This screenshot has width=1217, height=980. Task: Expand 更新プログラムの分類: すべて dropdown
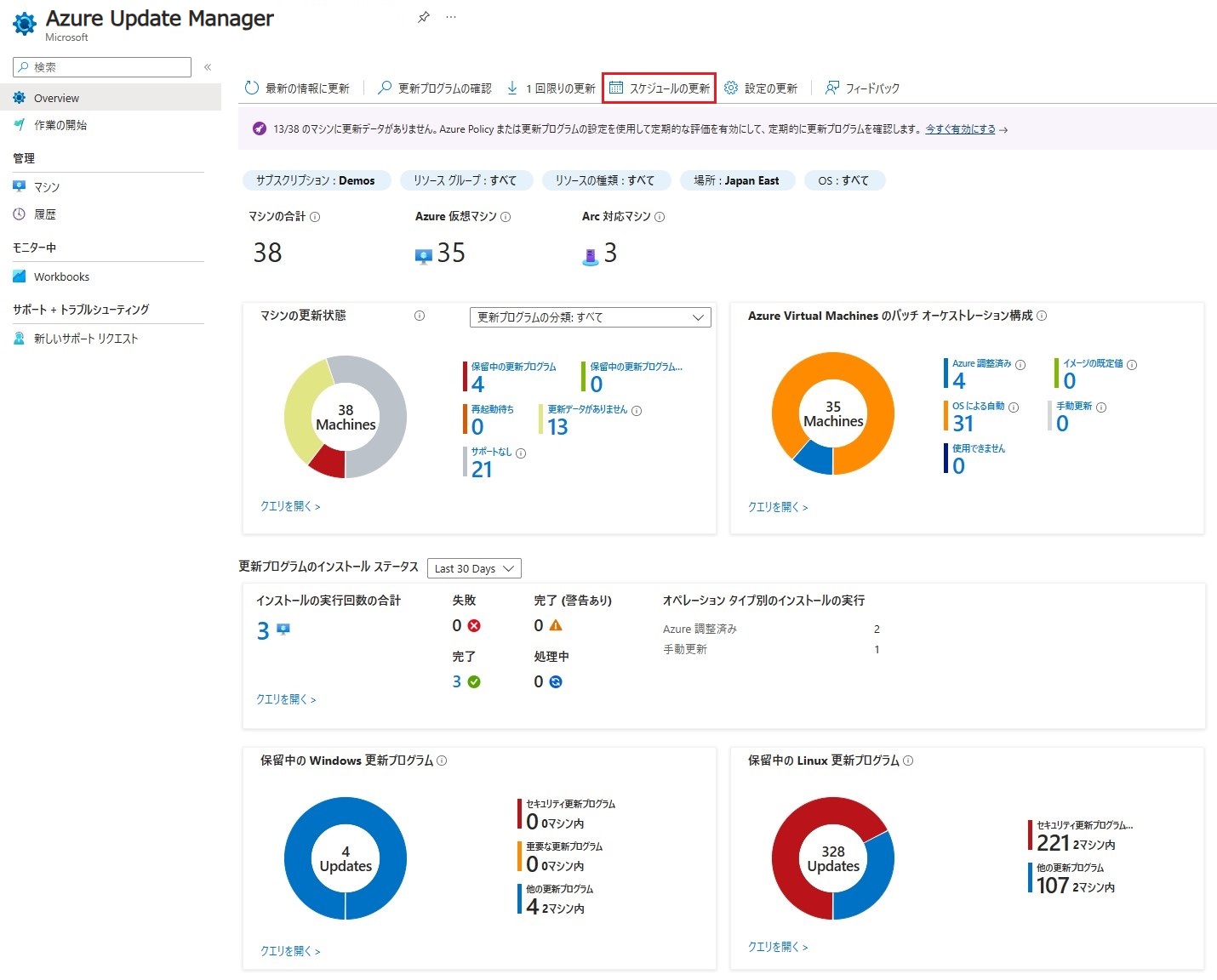tap(591, 317)
